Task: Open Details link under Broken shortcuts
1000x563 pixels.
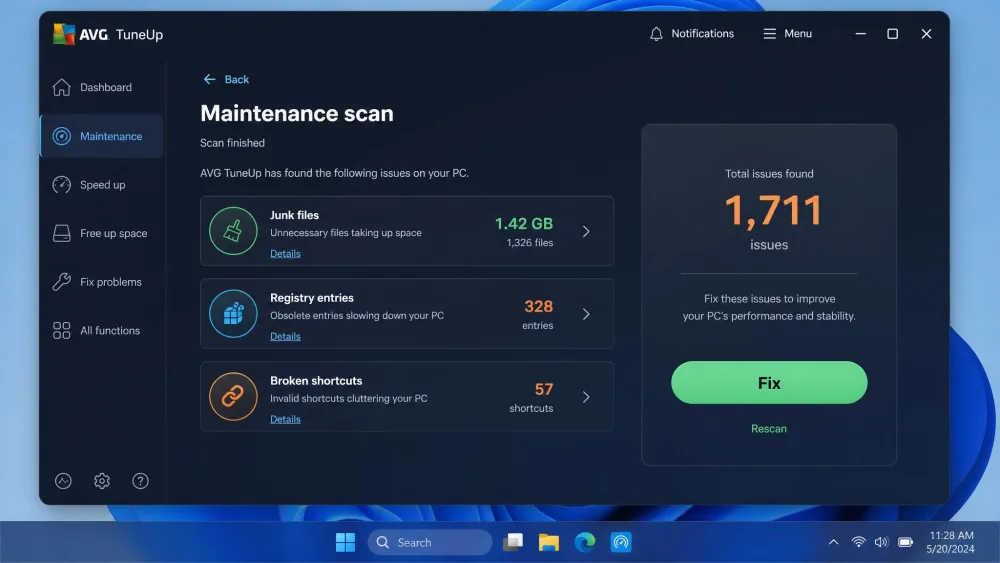Action: point(285,419)
